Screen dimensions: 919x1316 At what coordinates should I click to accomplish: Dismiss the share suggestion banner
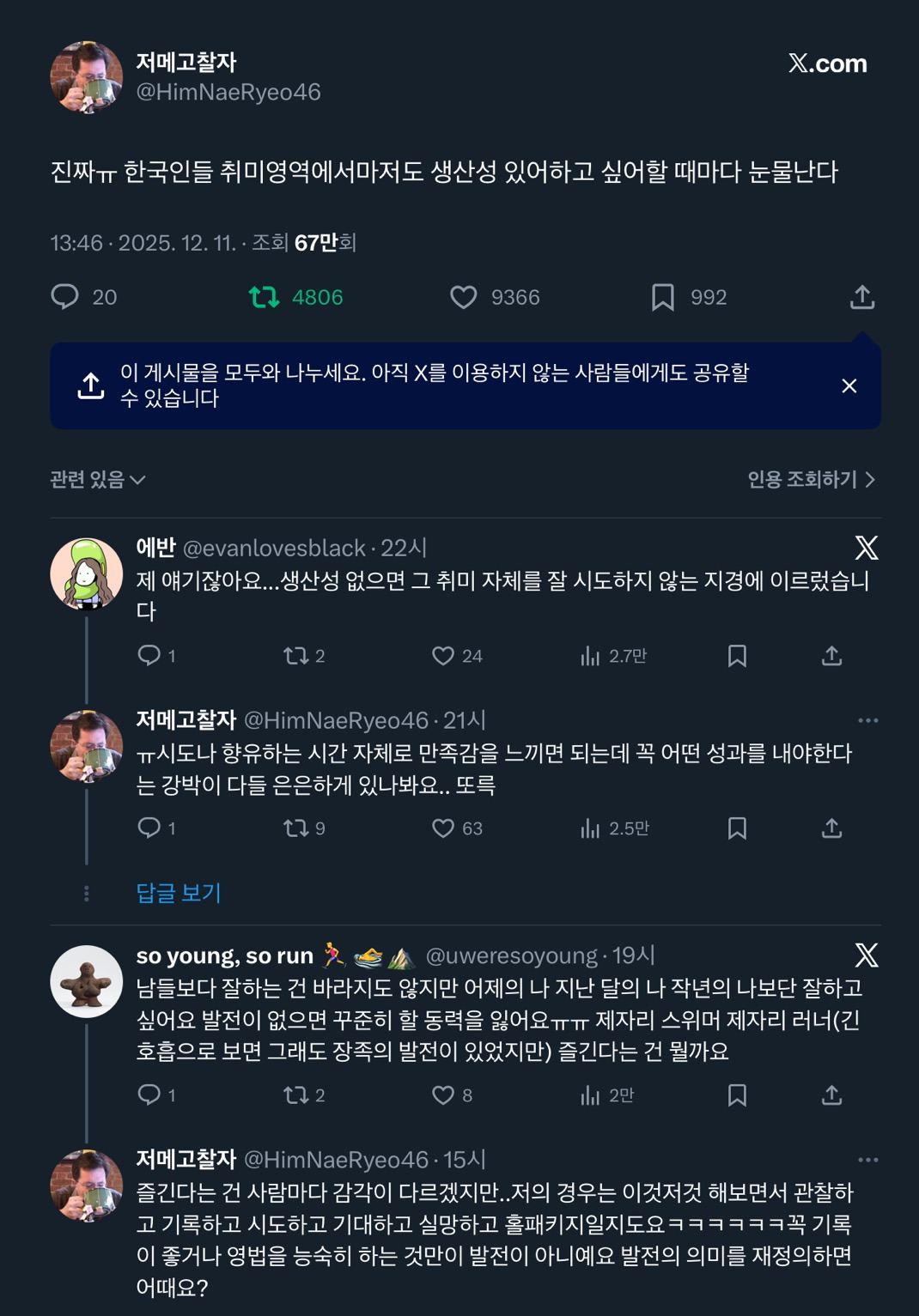coord(849,386)
